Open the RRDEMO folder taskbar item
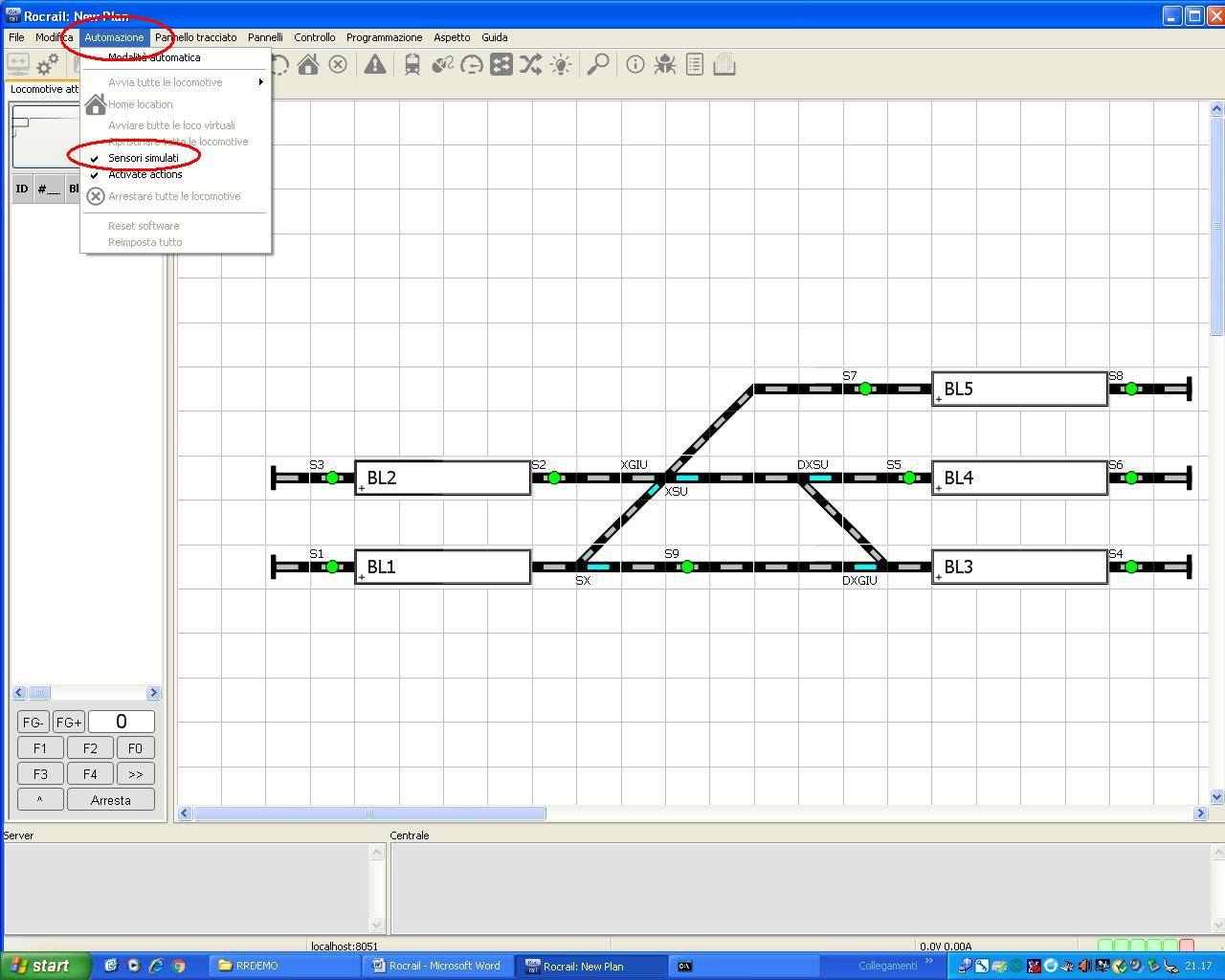This screenshot has width=1225, height=980. (284, 966)
